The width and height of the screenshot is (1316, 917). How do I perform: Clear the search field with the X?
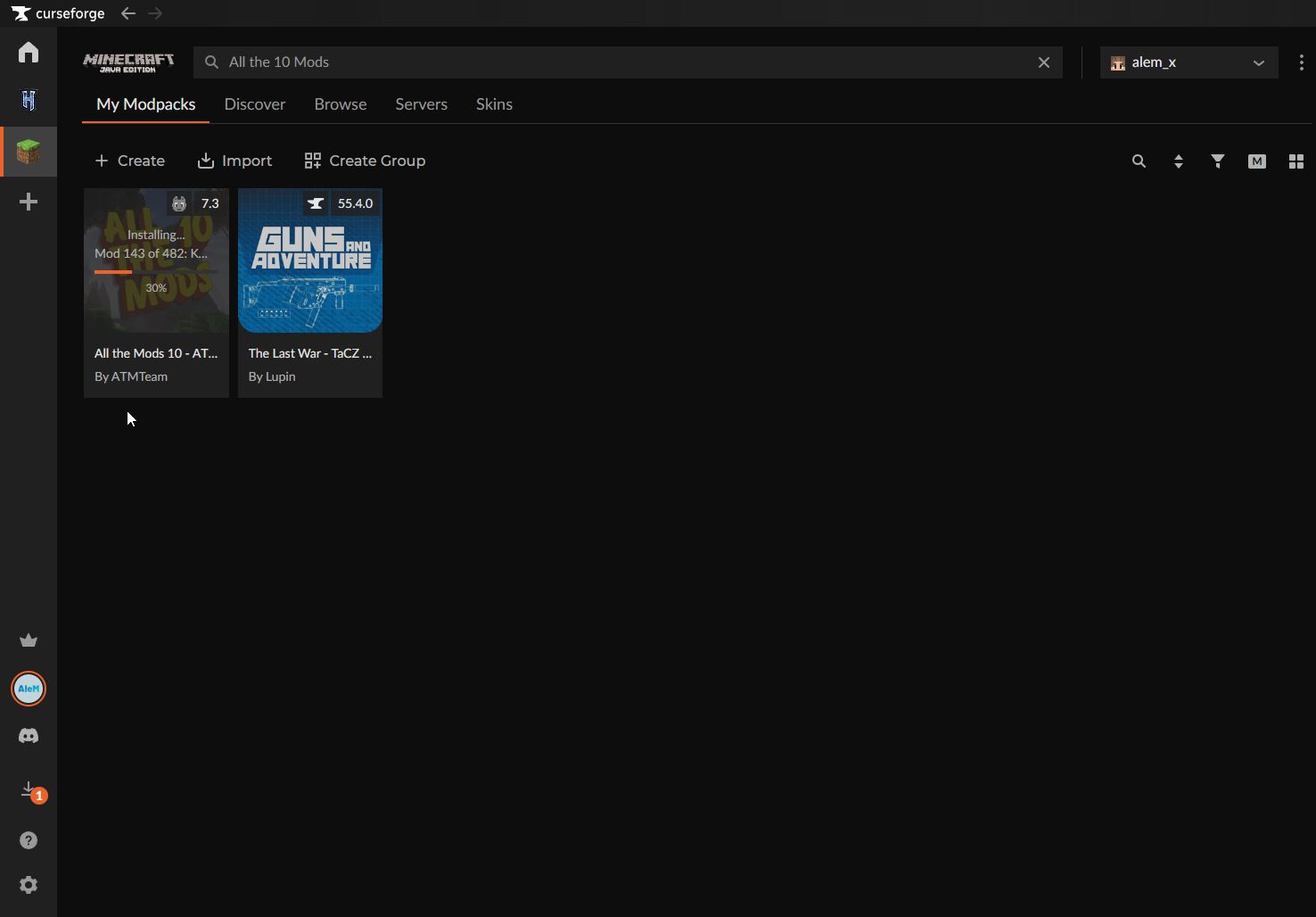click(x=1044, y=62)
